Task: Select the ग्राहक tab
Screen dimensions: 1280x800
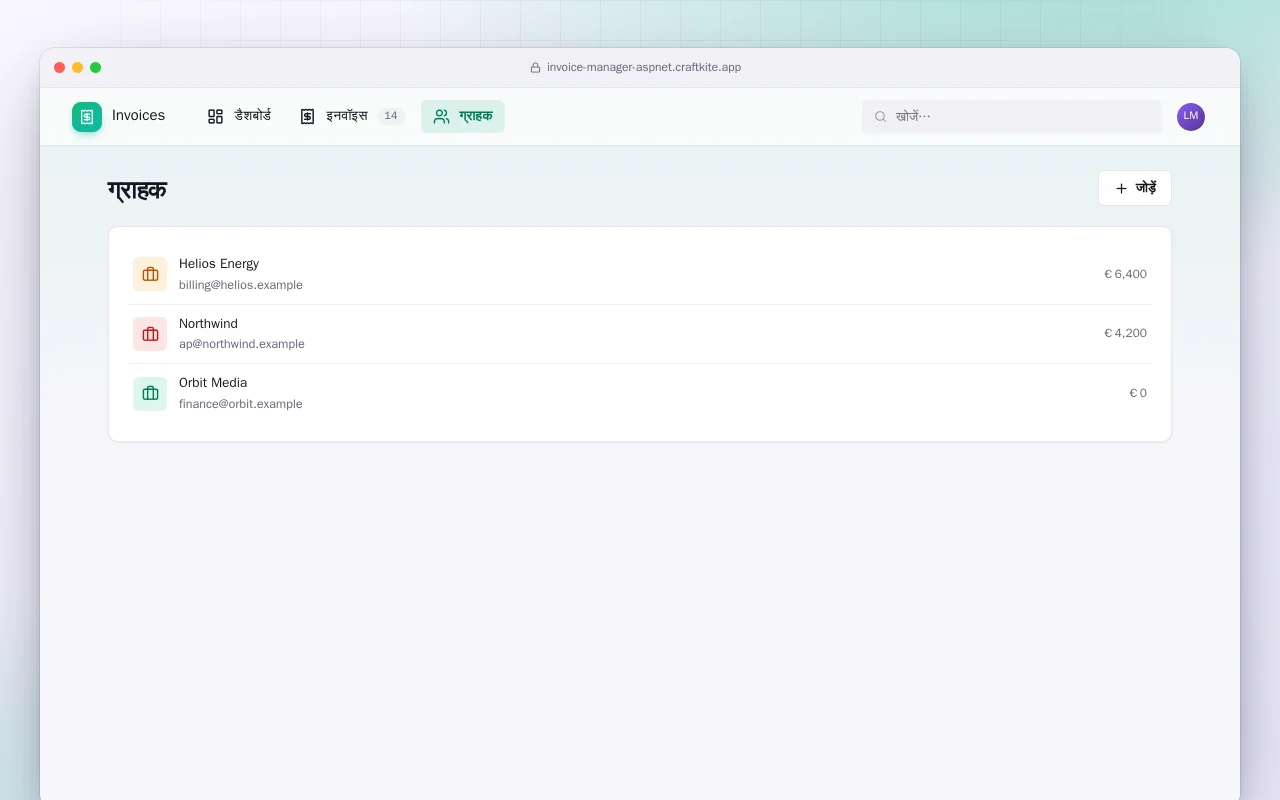Action: point(463,116)
